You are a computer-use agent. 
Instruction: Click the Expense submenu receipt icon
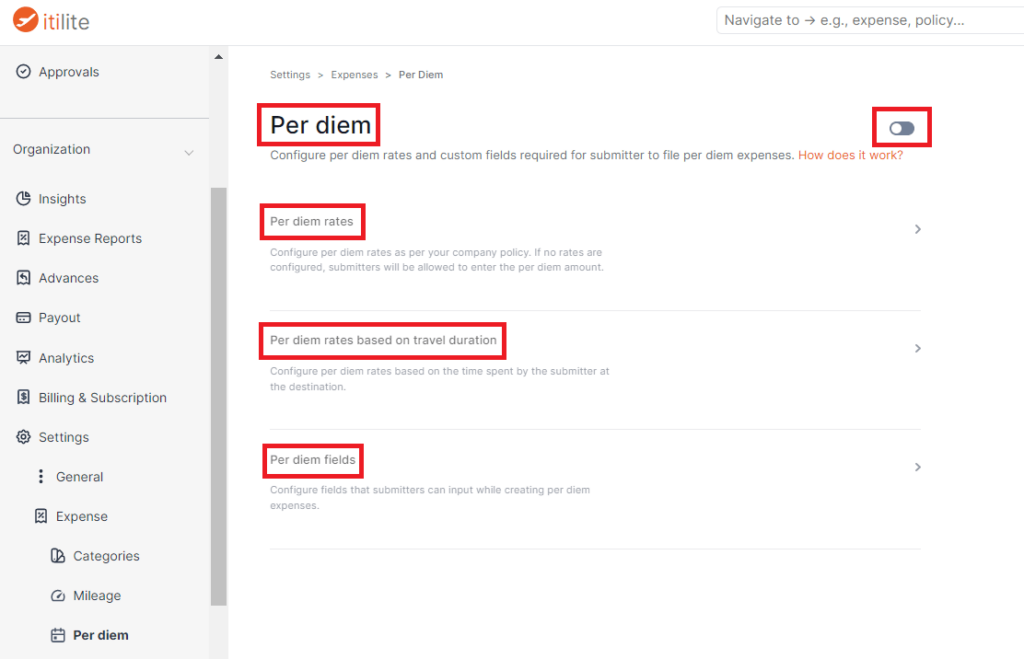click(x=41, y=516)
